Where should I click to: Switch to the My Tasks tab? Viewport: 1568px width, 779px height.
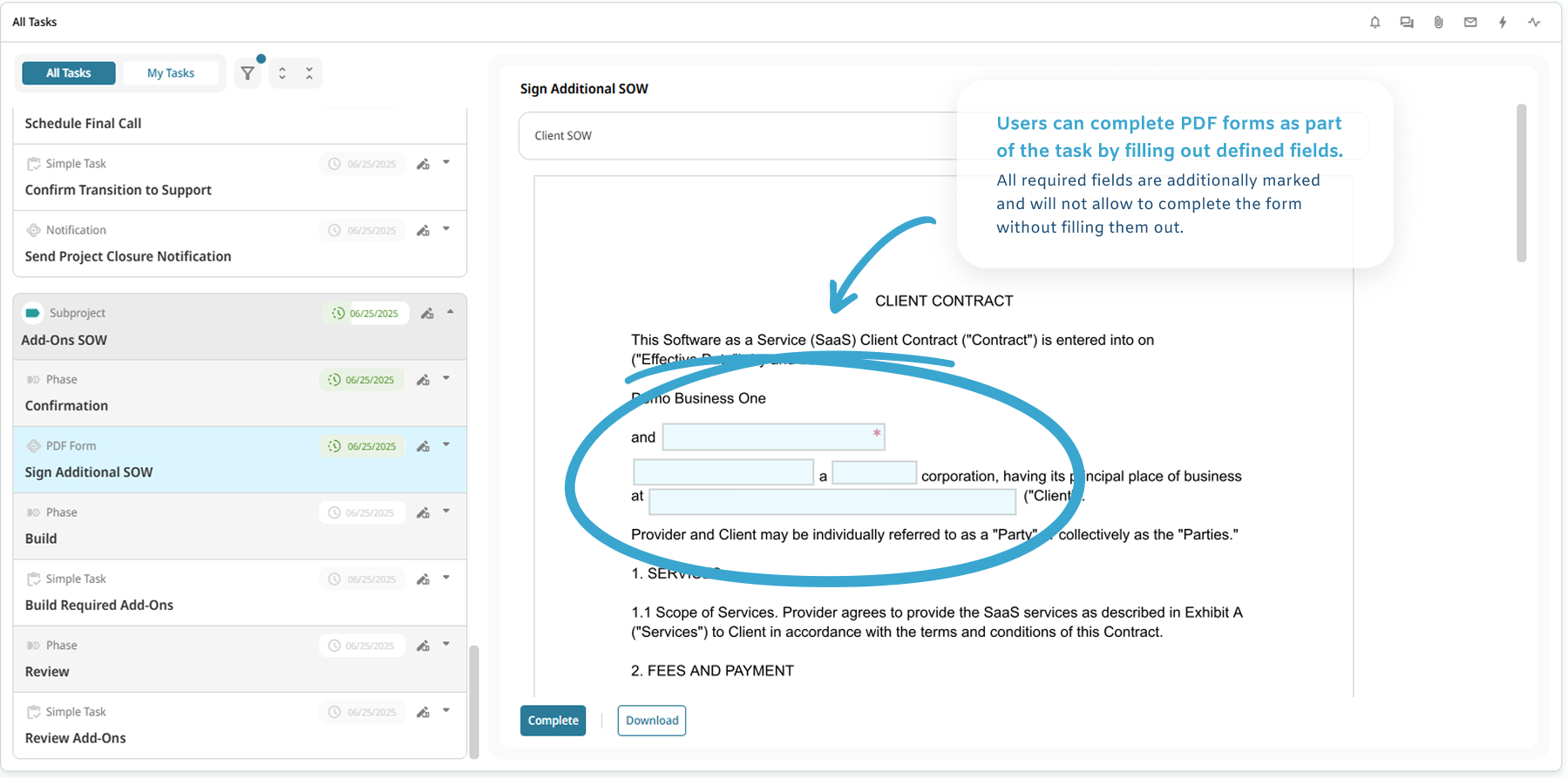point(171,73)
